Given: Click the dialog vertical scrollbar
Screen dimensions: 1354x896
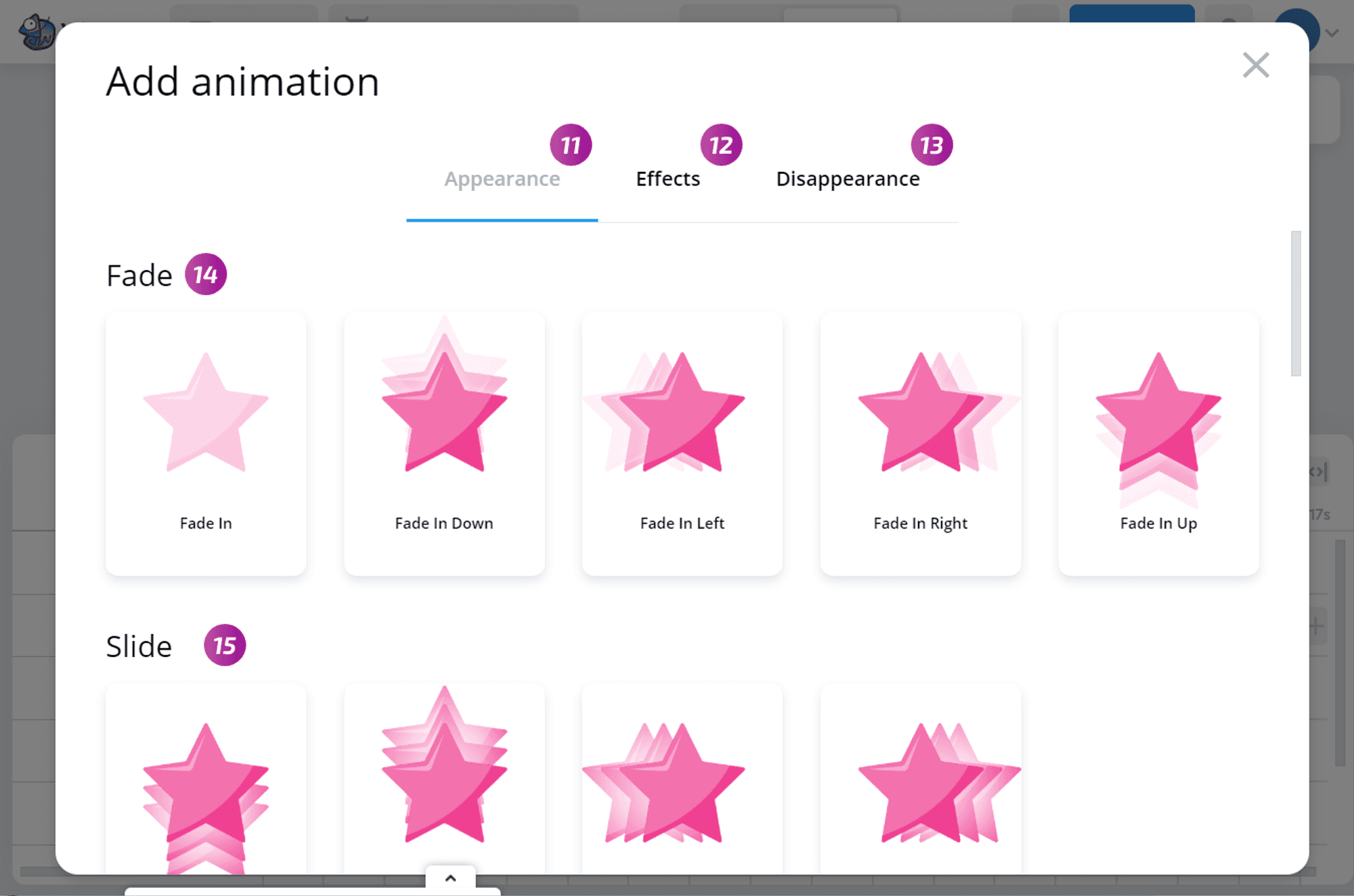Looking at the screenshot, I should coord(1296,303).
